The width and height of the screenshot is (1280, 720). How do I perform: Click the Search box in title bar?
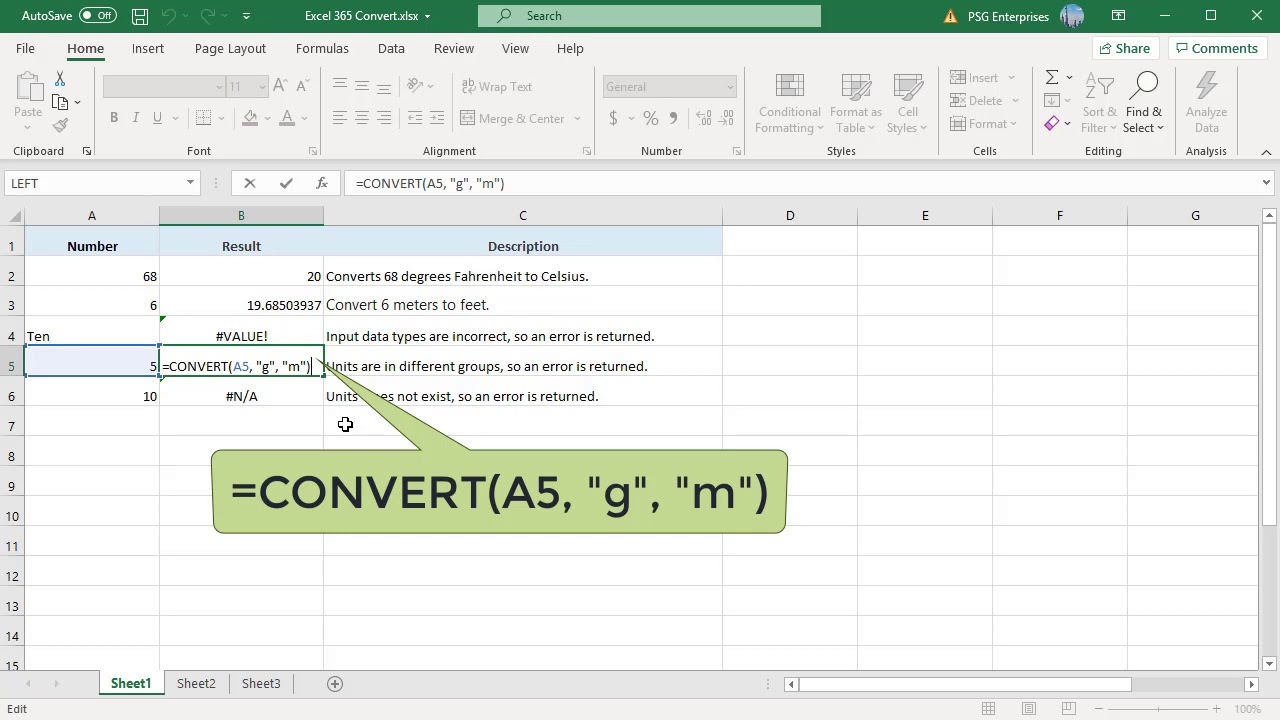pos(649,16)
